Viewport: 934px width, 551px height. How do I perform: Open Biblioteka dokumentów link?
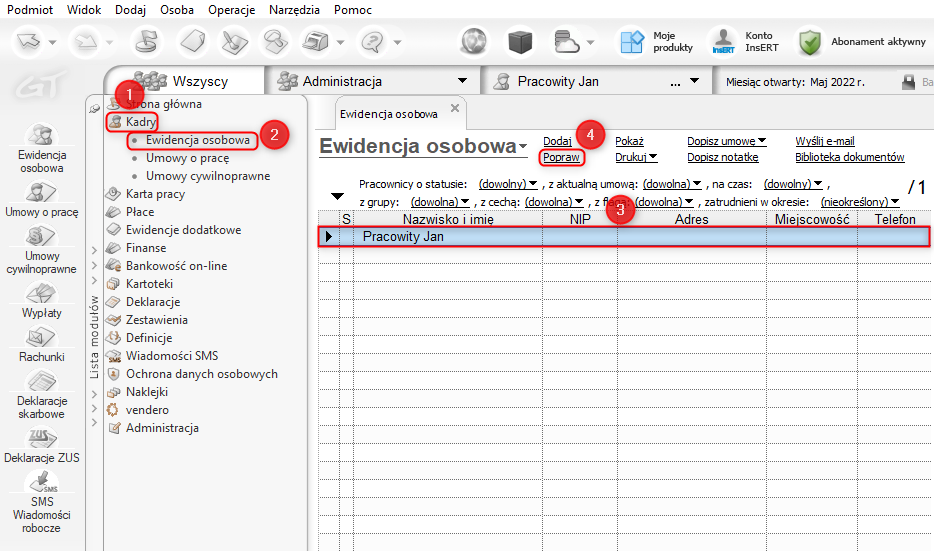tap(849, 157)
